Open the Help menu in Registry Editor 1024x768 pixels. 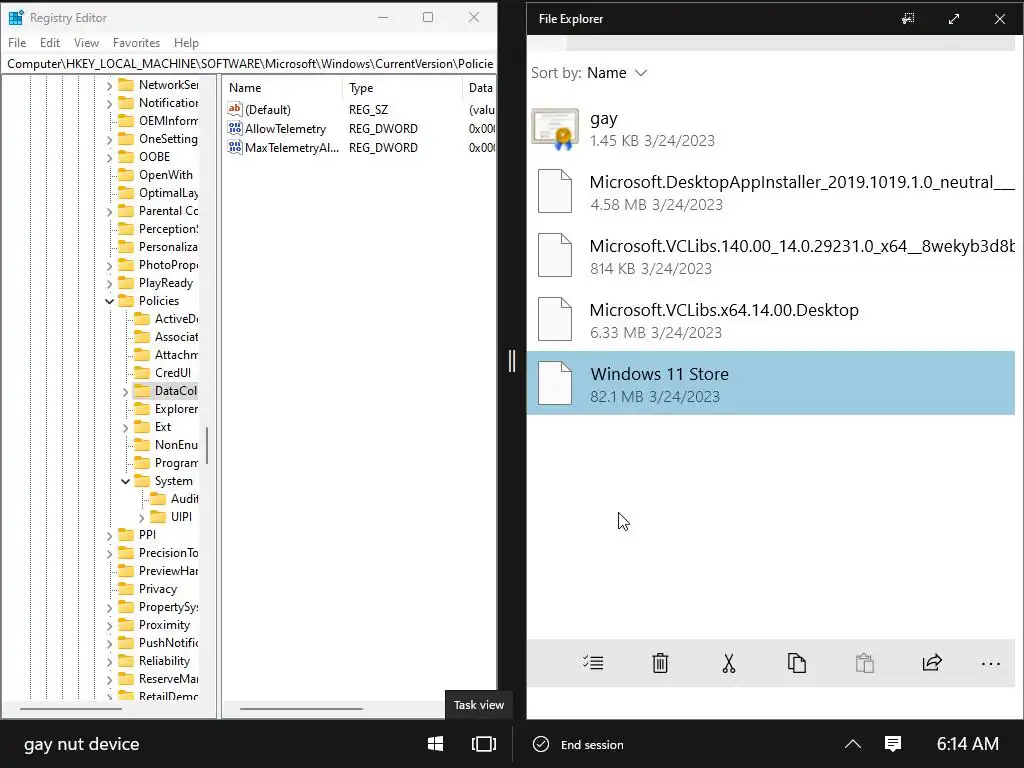(x=186, y=42)
